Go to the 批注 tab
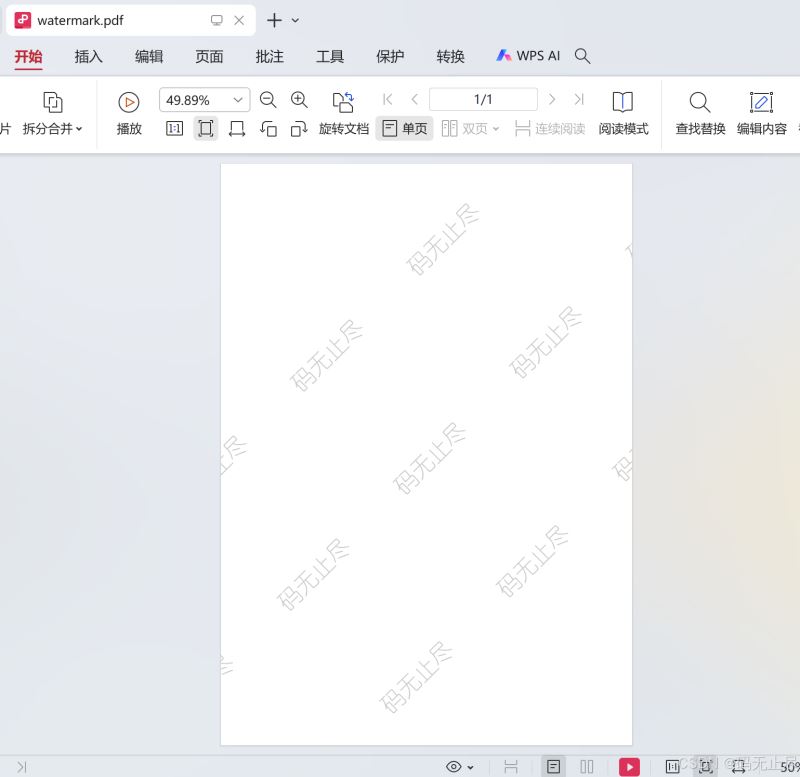 [x=269, y=56]
